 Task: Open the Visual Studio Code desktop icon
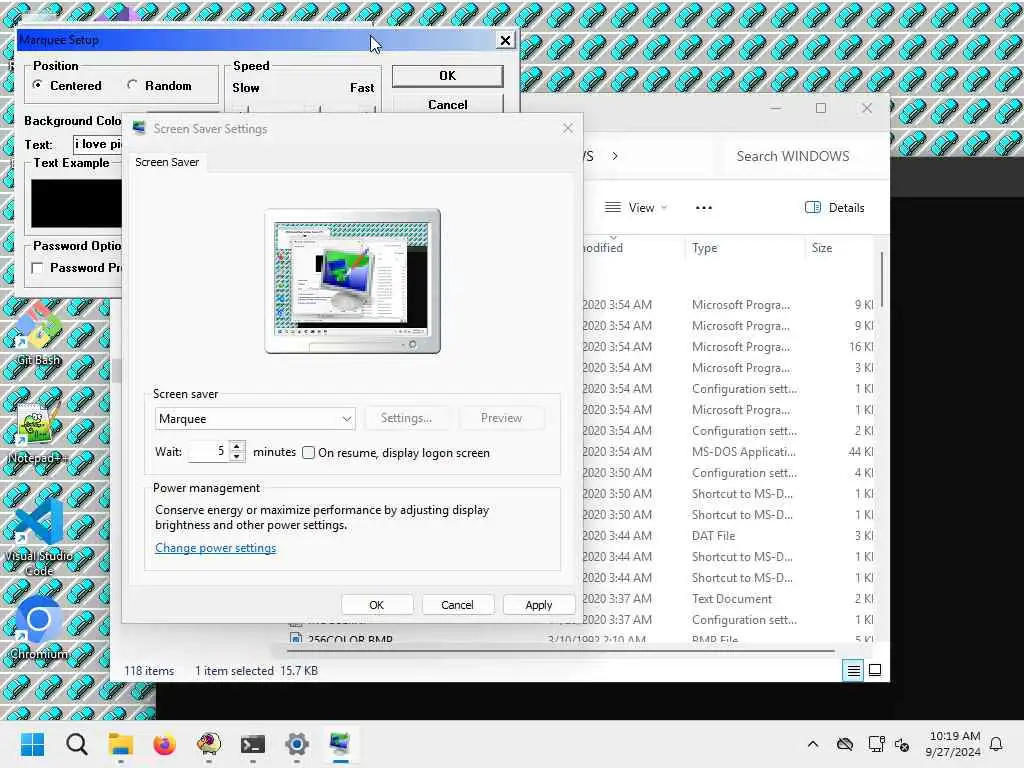coord(39,537)
